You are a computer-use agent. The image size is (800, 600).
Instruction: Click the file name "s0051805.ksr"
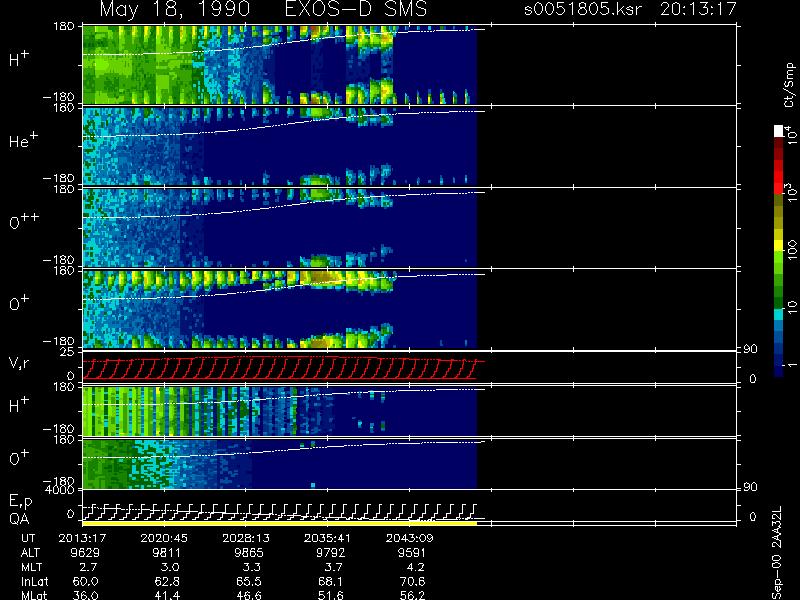coord(583,9)
